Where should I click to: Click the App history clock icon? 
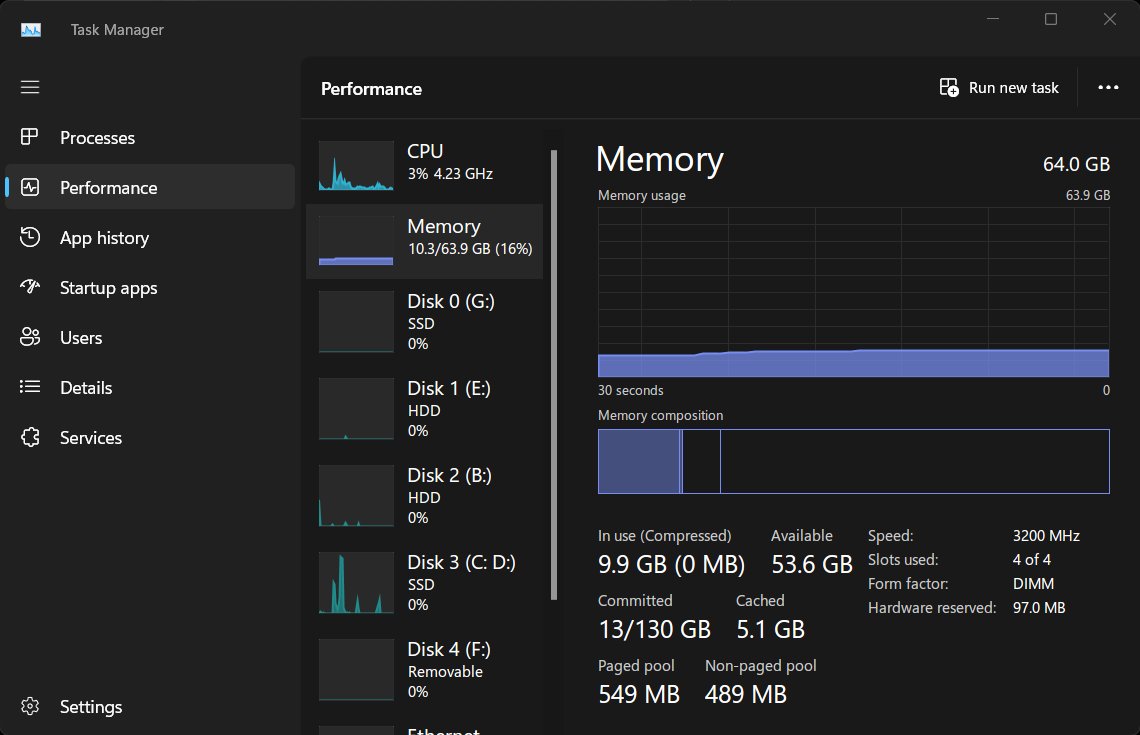click(30, 237)
